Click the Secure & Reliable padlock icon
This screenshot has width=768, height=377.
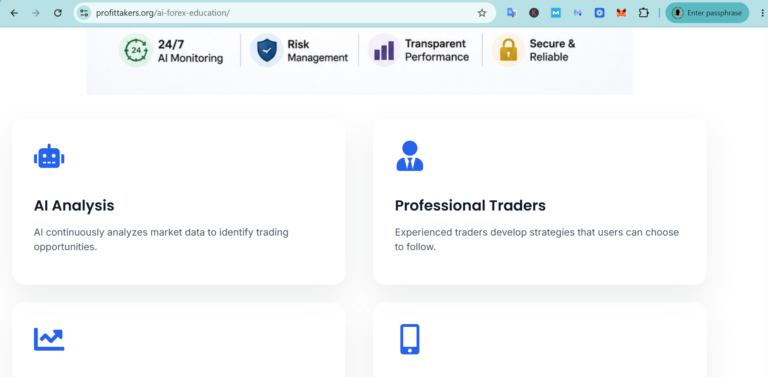(508, 50)
